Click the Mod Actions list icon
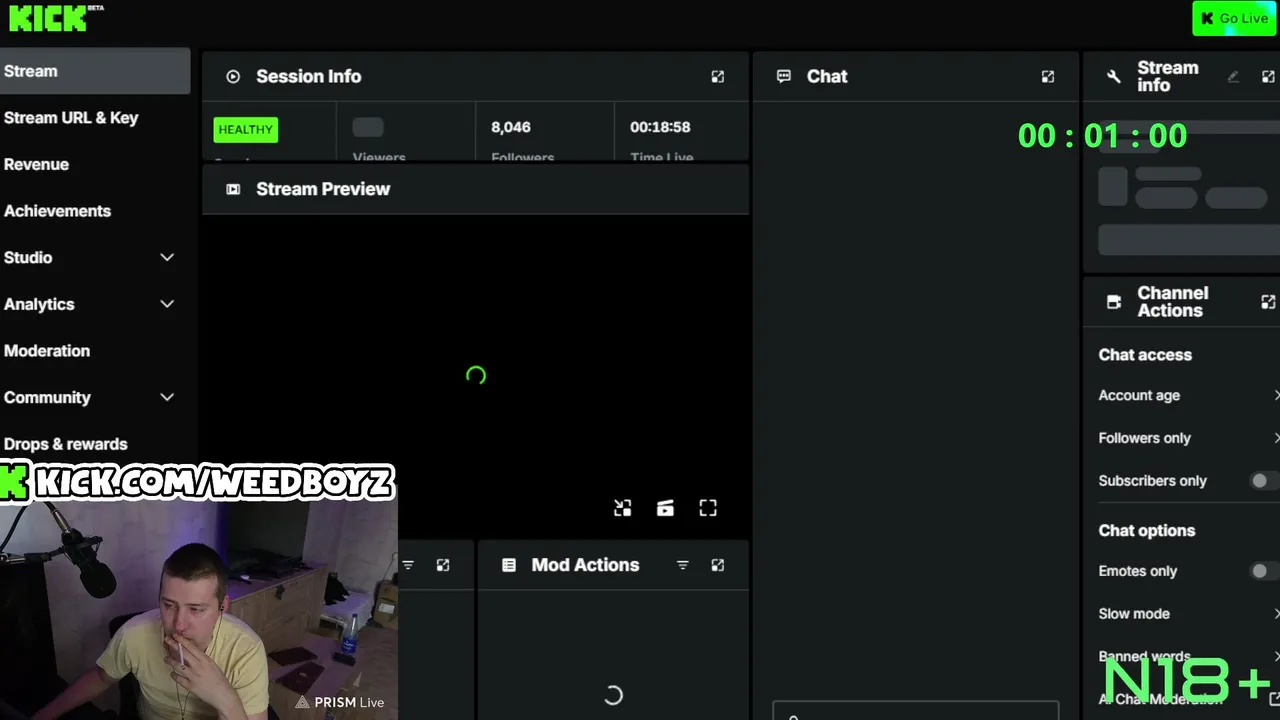This screenshot has width=1280, height=720. [509, 565]
